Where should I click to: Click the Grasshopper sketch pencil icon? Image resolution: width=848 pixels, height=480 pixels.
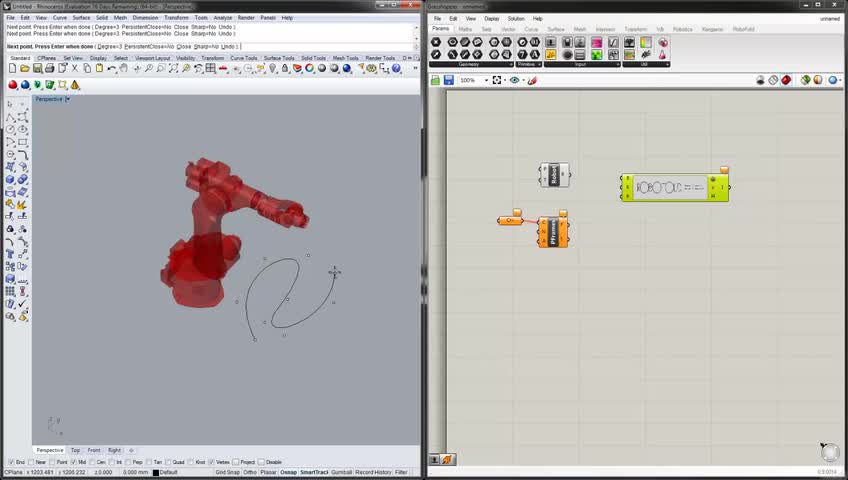[x=532, y=80]
